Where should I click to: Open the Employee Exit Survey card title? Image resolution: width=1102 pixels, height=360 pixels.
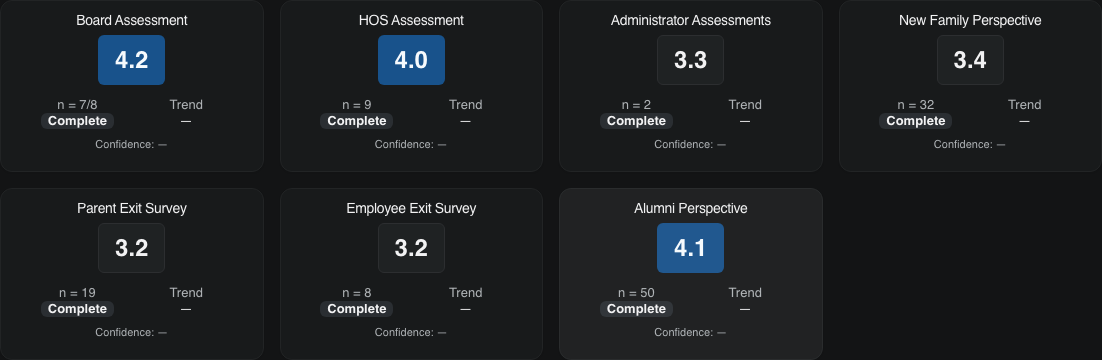[x=411, y=208]
